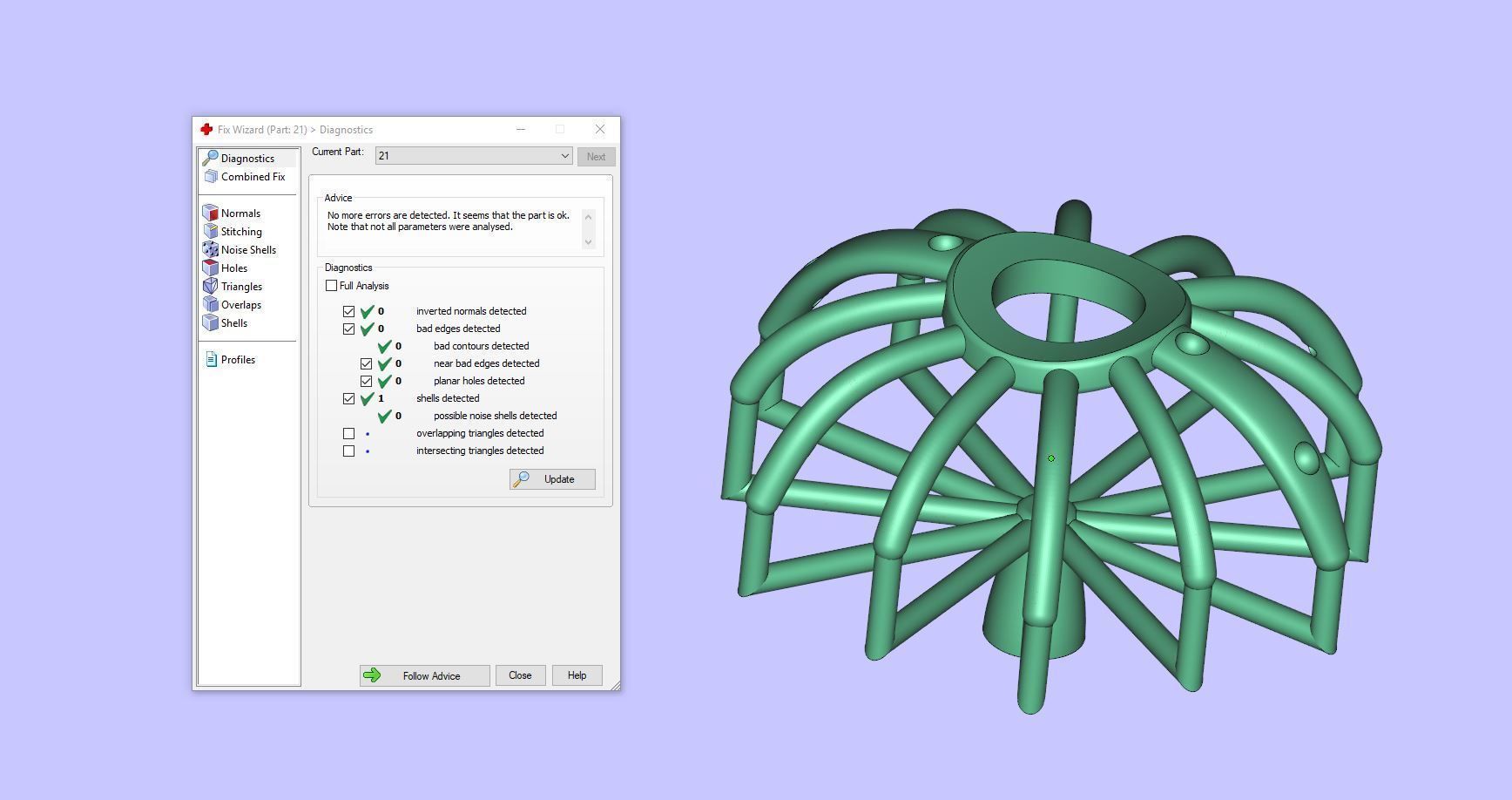The height and width of the screenshot is (800, 1512).
Task: Uncheck planar holes detected checkbox
Action: [x=366, y=381]
